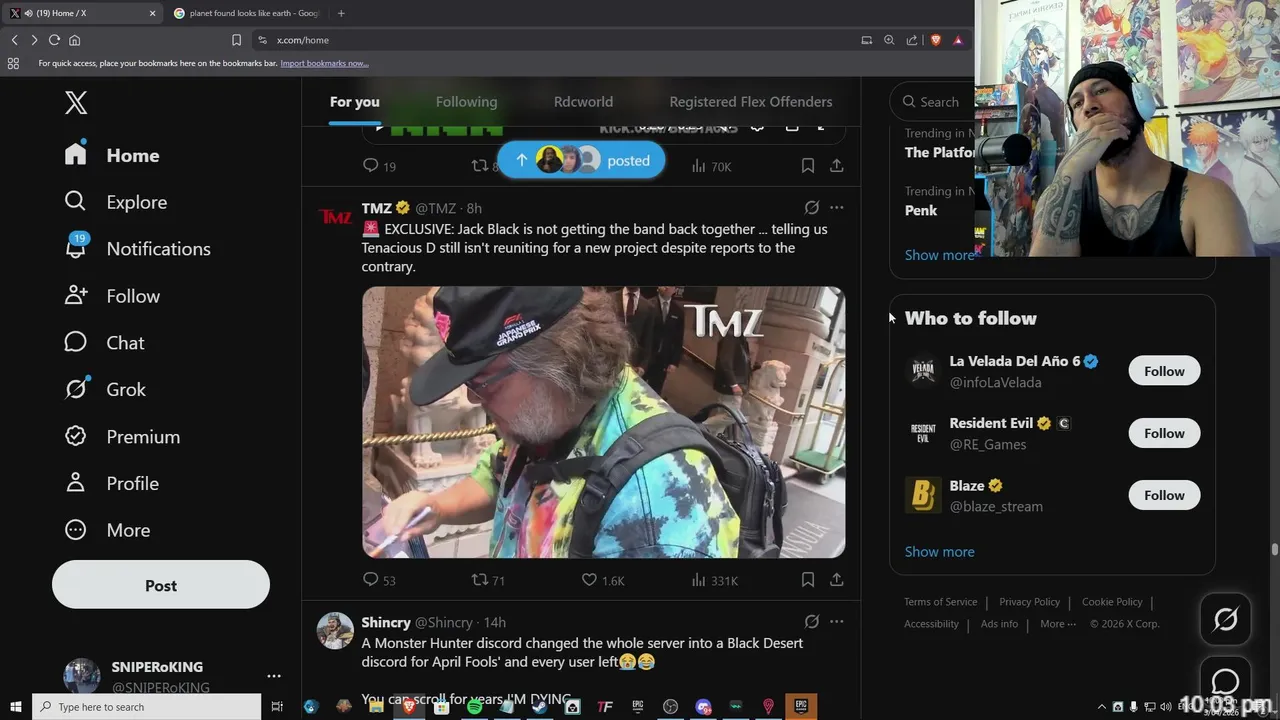Switch to For you tab

(x=355, y=102)
